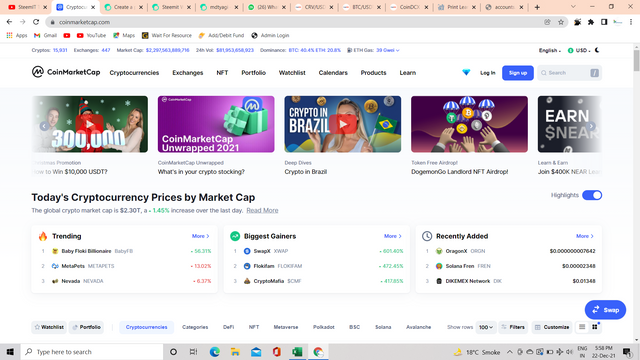Screen dimensions: 640x360
Task: Open the Customize columns button
Action: [552, 327]
